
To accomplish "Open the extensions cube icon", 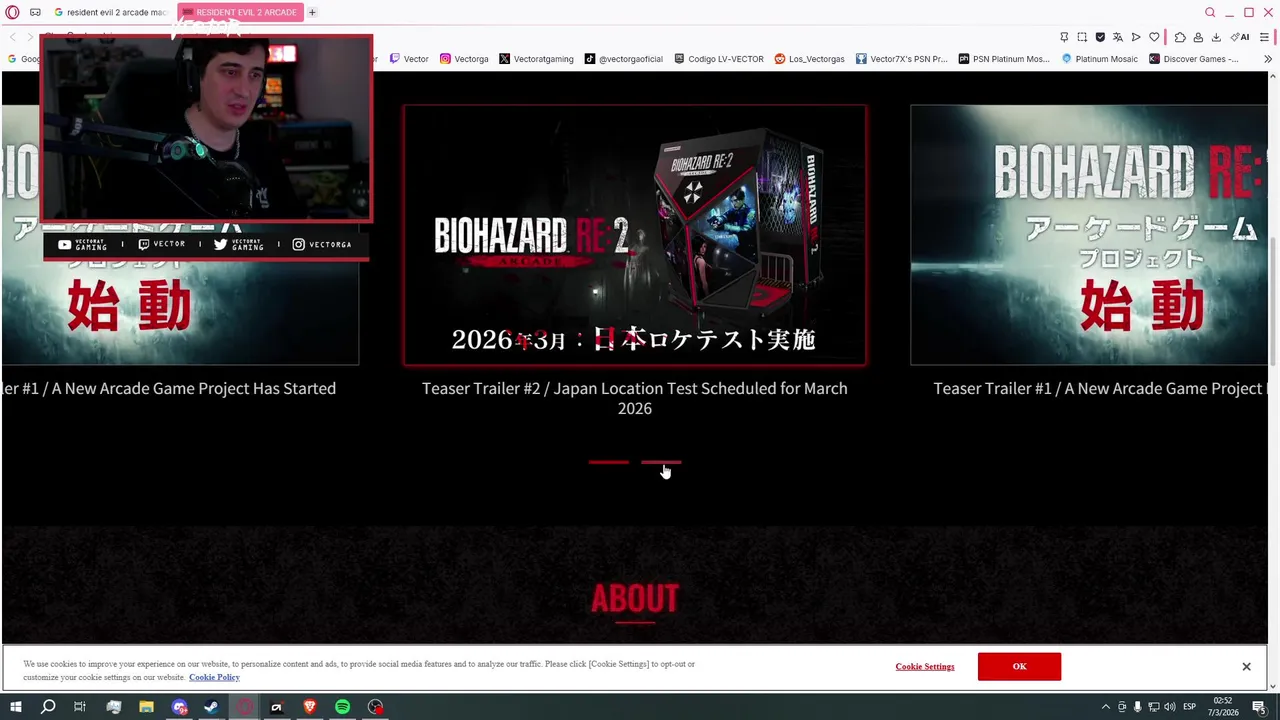I will pyautogui.click(x=1180, y=37).
